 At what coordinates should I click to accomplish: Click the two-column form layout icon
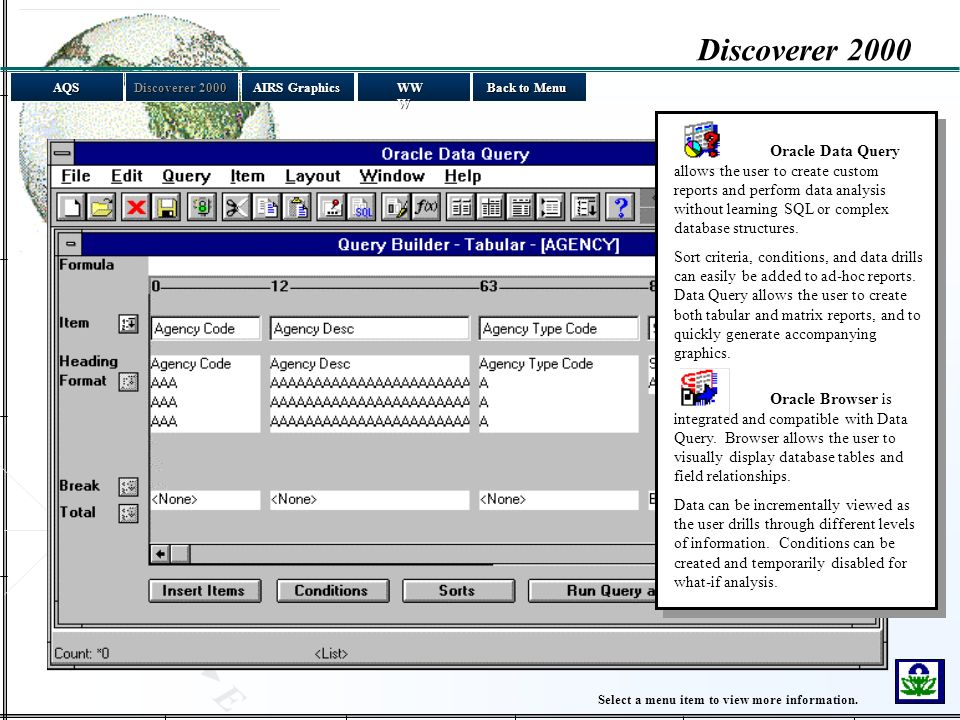[461, 208]
